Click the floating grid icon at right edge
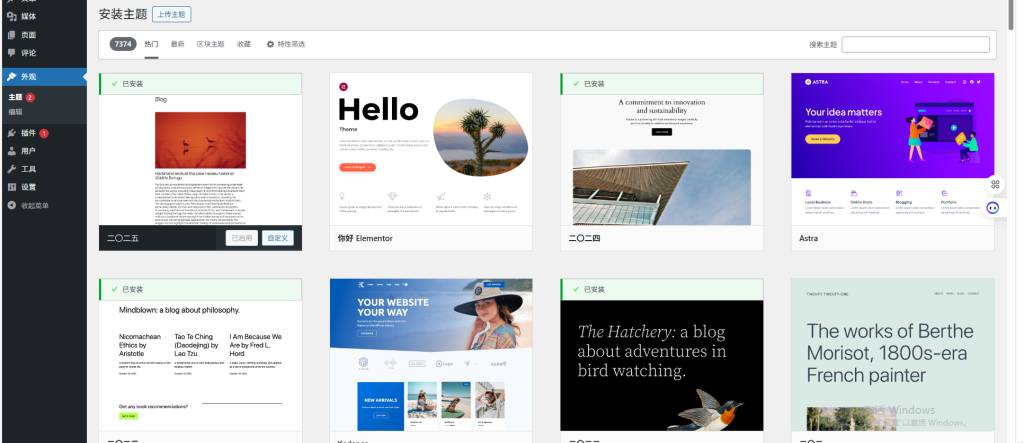The image size is (1024, 443). click(x=995, y=184)
